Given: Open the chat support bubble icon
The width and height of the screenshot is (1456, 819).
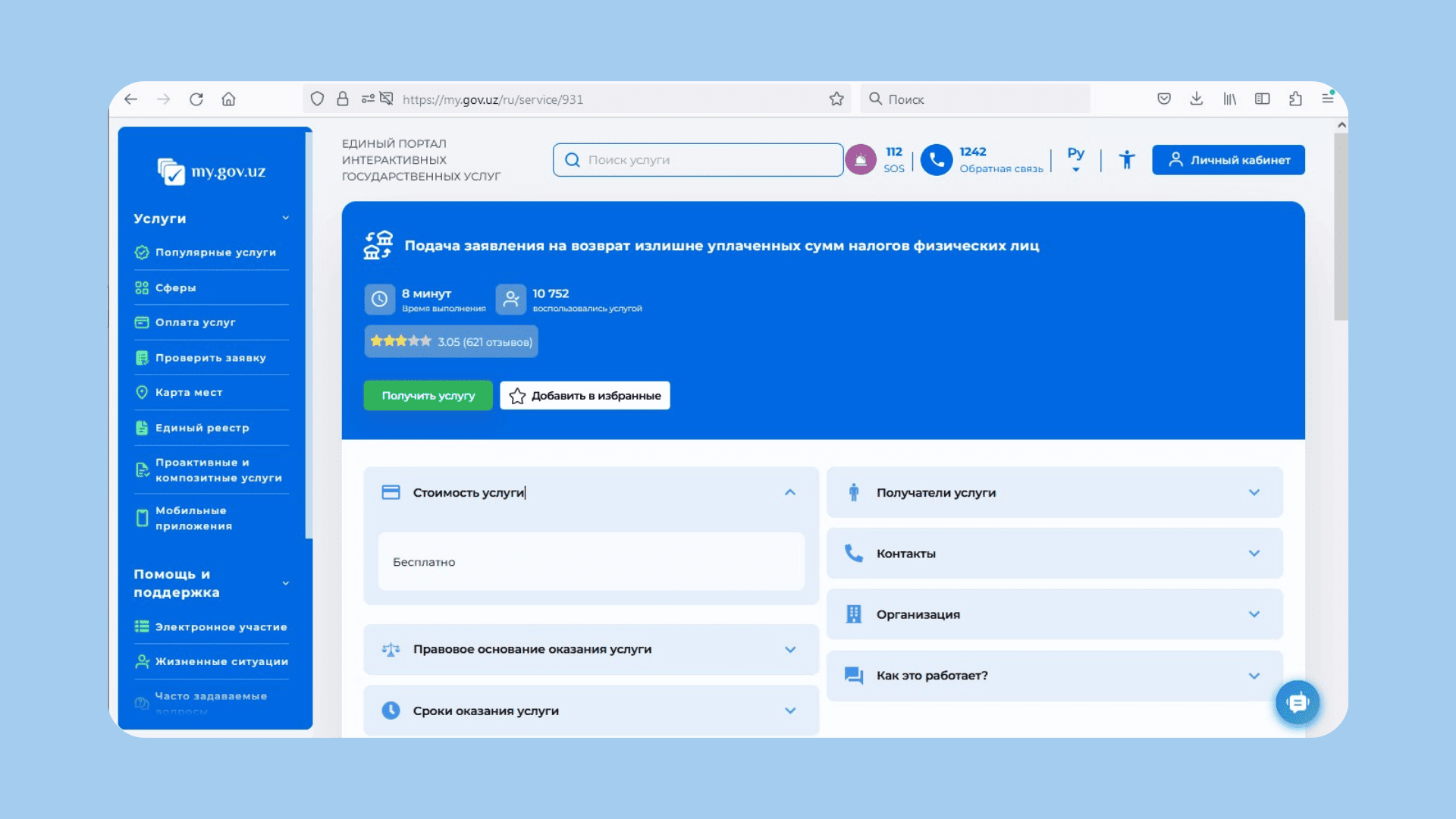Looking at the screenshot, I should pos(1298,703).
